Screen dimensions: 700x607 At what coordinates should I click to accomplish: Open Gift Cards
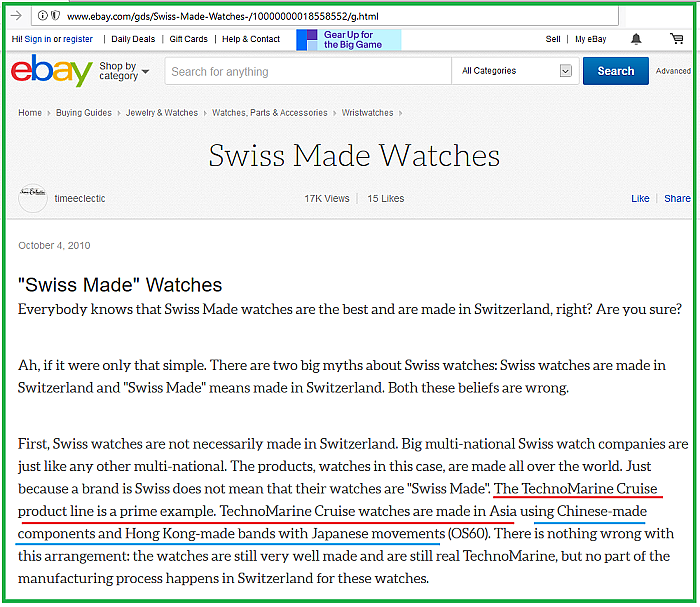[188, 39]
